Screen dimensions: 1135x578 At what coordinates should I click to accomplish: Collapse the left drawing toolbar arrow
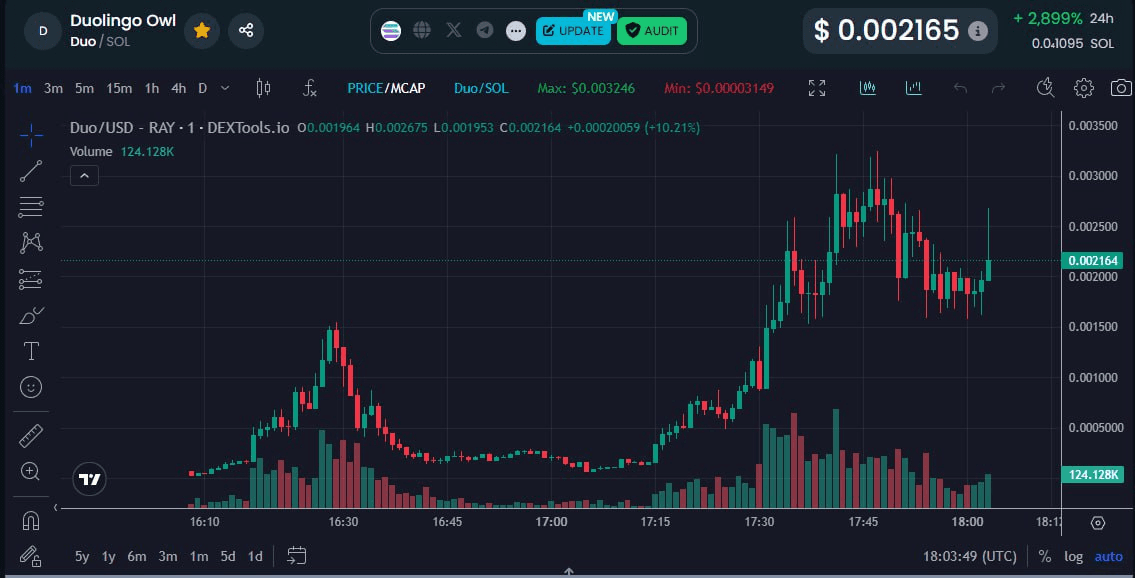[x=56, y=507]
